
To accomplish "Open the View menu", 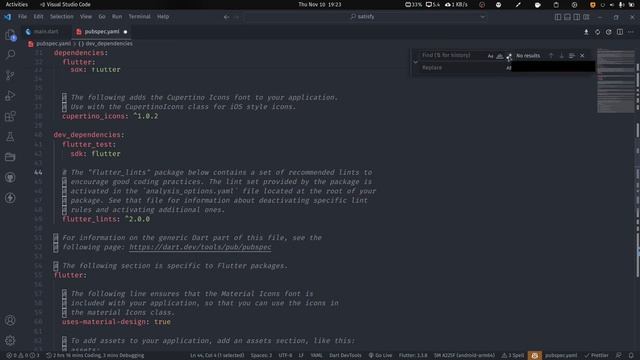I will coord(86,17).
